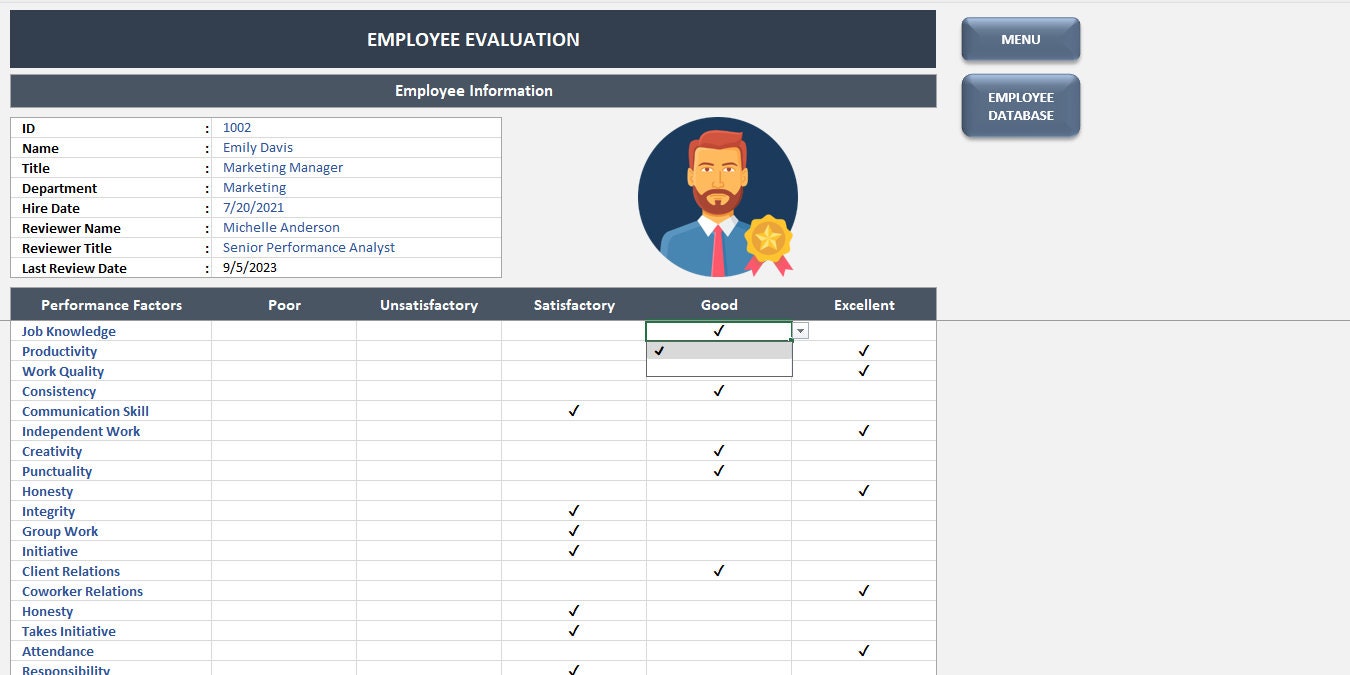Click the Excellent column header

pyautogui.click(x=863, y=305)
